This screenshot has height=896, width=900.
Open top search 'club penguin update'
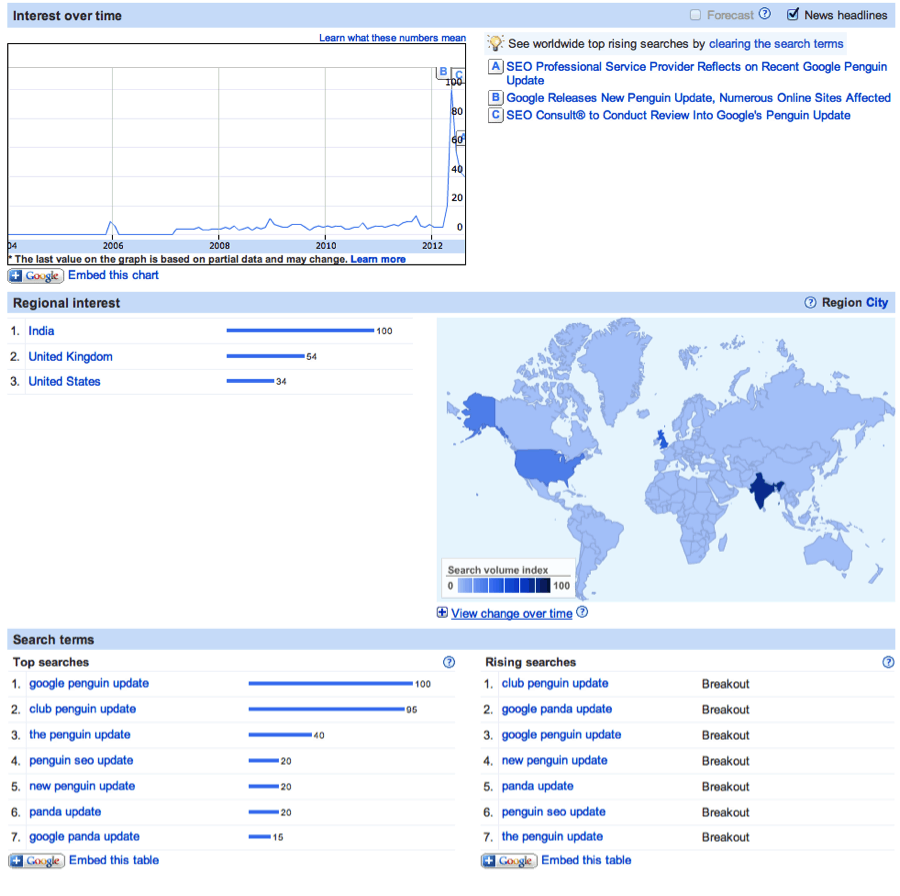click(83, 709)
